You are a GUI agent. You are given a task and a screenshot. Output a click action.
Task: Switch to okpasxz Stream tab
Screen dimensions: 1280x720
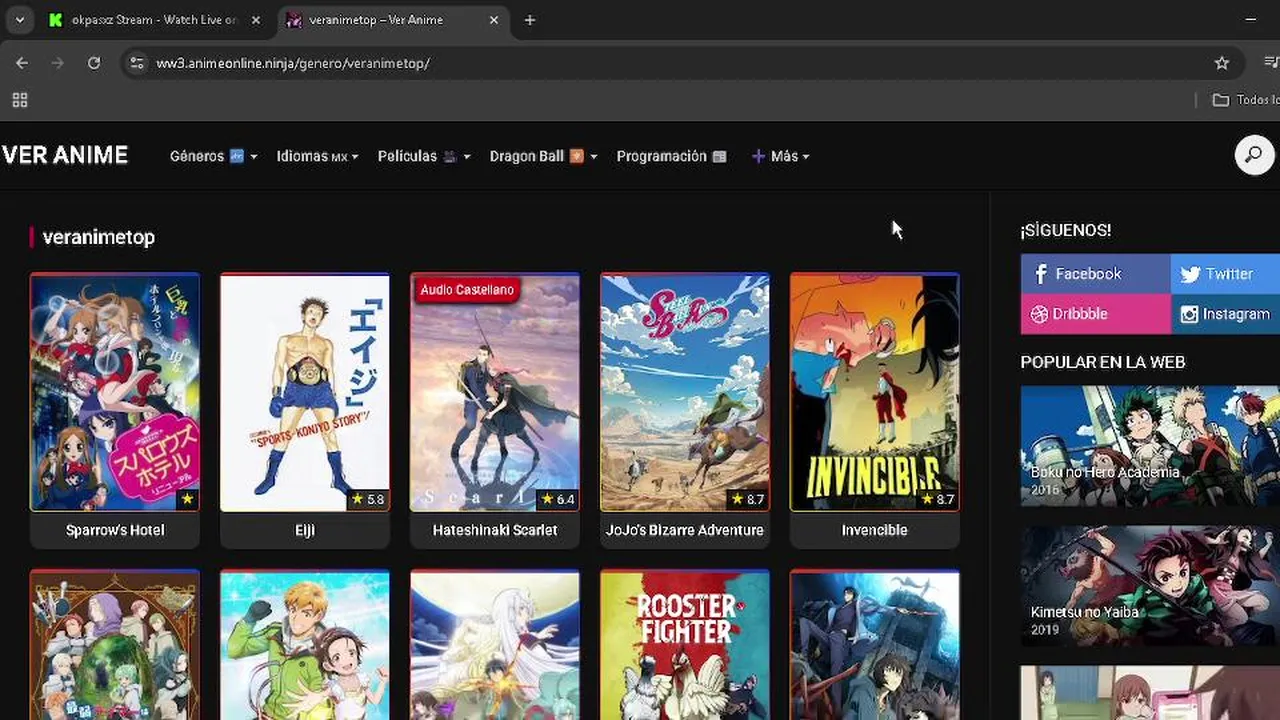155,20
